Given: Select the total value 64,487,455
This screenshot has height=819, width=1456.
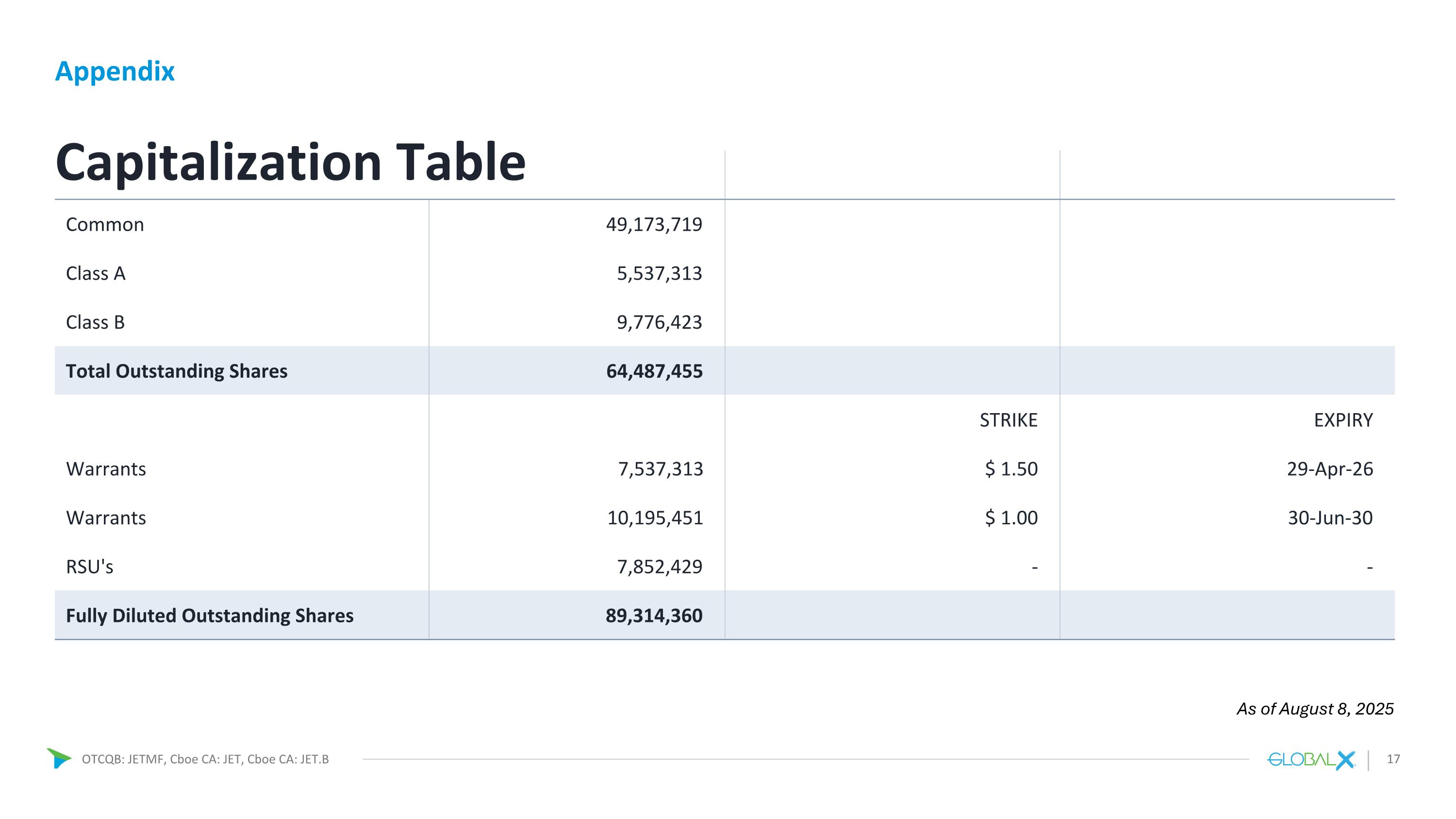Looking at the screenshot, I should click(x=654, y=371).
